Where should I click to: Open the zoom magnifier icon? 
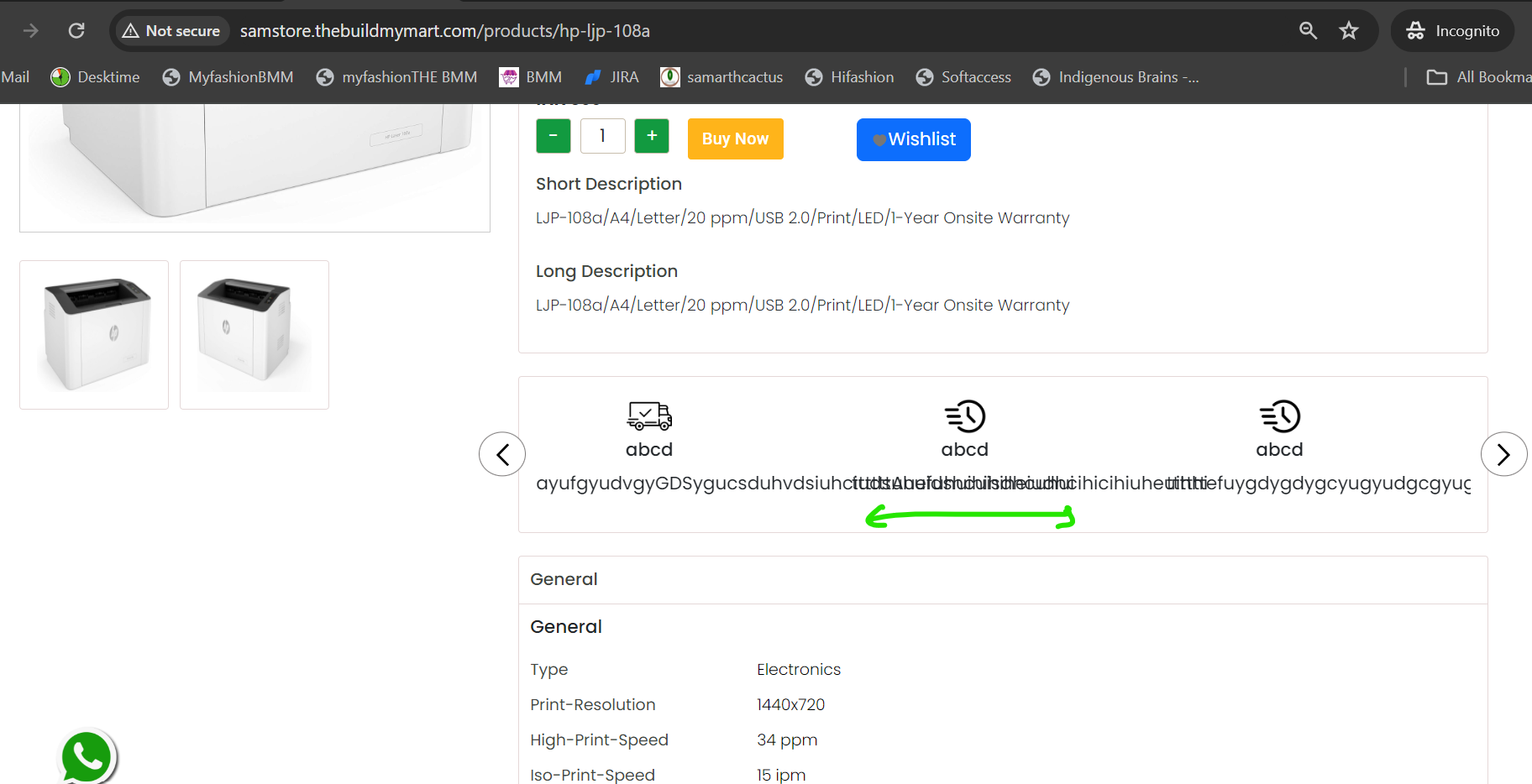tap(1308, 31)
